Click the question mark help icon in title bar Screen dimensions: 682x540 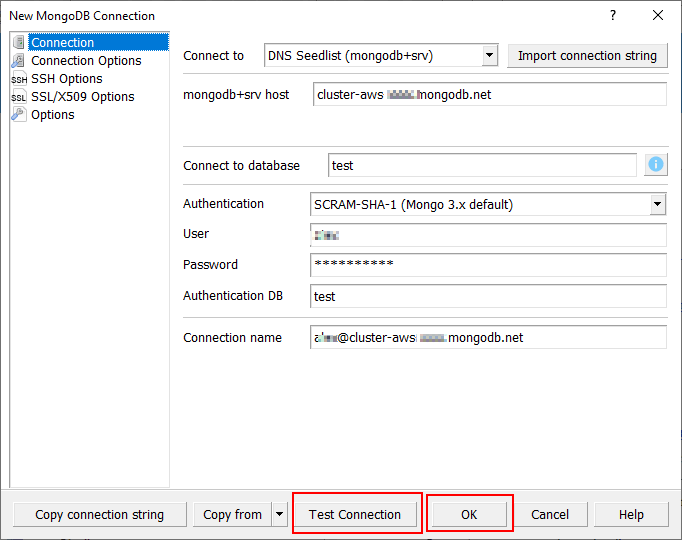click(613, 15)
